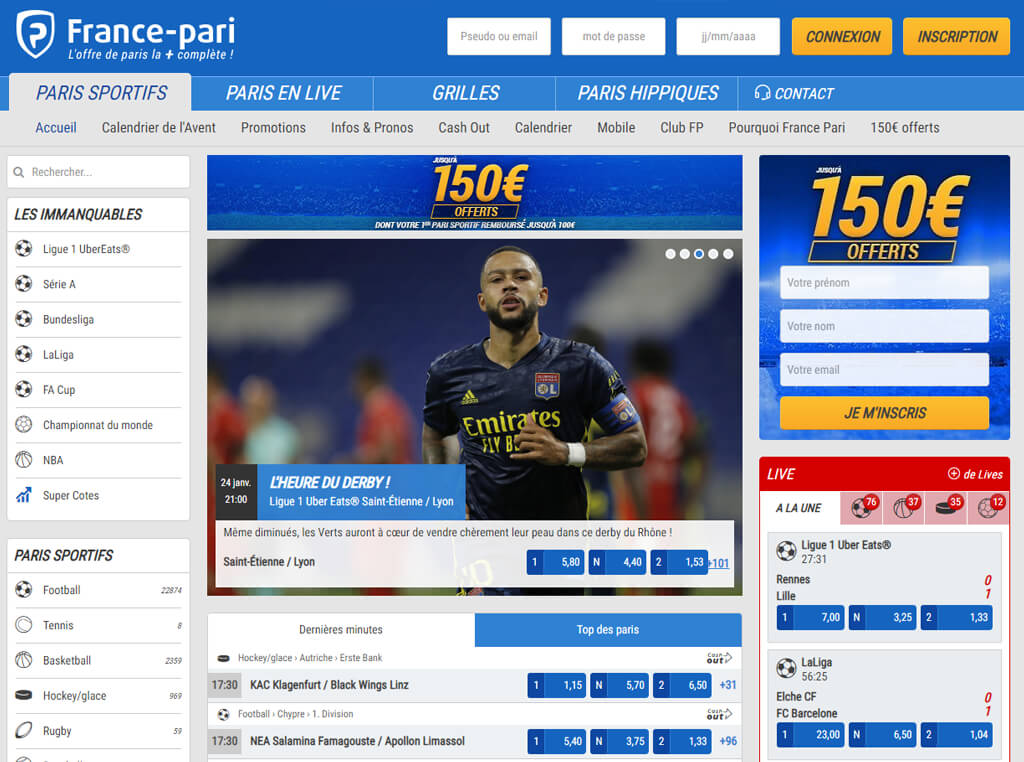Show fourth carousel slide via dot
The height and width of the screenshot is (762, 1024).
tap(713, 254)
